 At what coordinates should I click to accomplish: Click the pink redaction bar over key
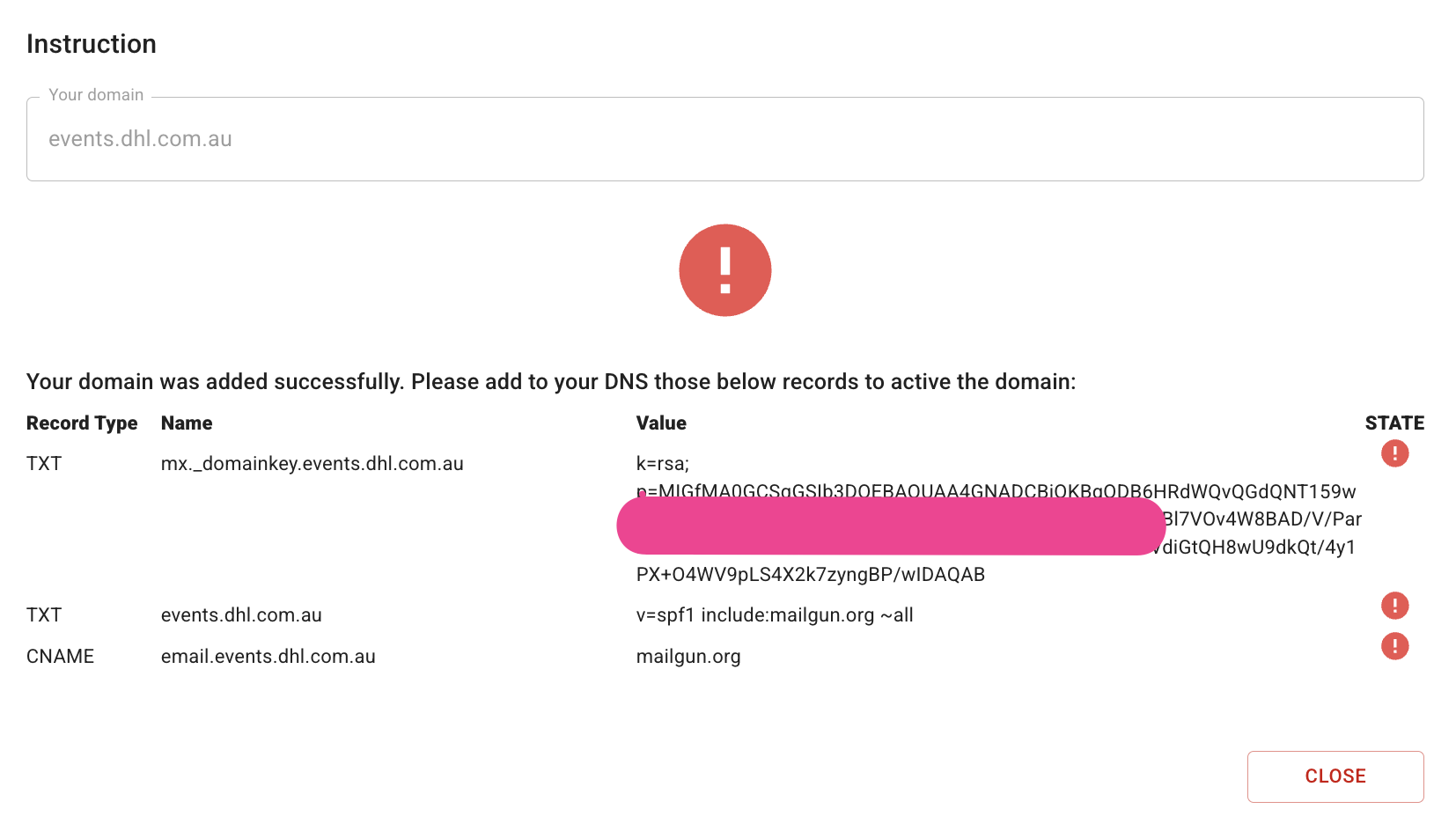pyautogui.click(x=890, y=526)
